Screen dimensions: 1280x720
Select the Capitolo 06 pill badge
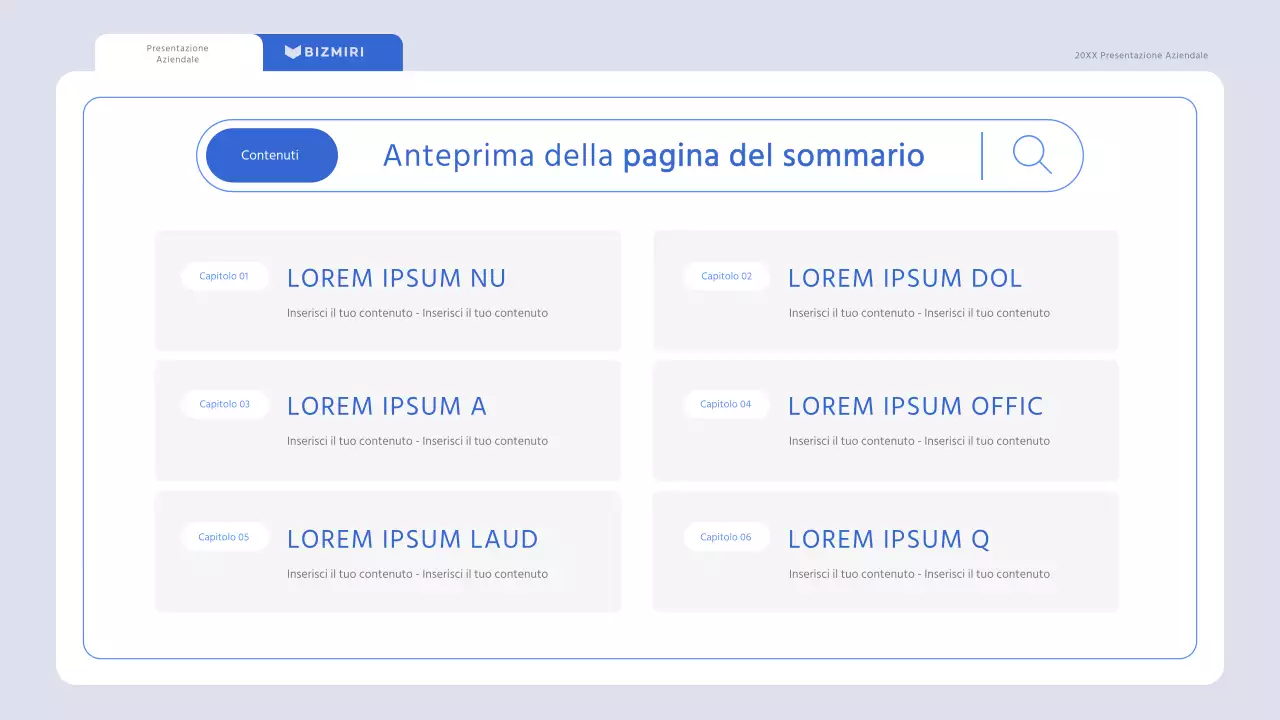tap(726, 536)
